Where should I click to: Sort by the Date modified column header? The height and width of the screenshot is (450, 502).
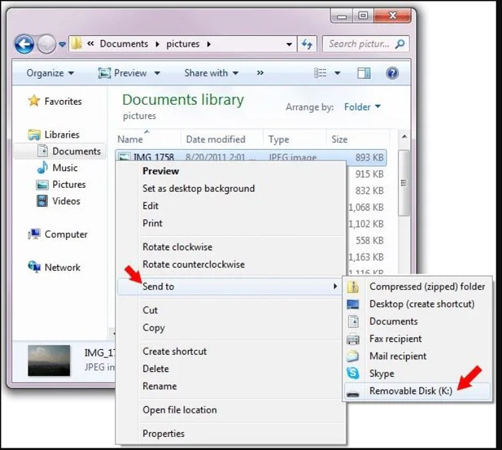(216, 139)
